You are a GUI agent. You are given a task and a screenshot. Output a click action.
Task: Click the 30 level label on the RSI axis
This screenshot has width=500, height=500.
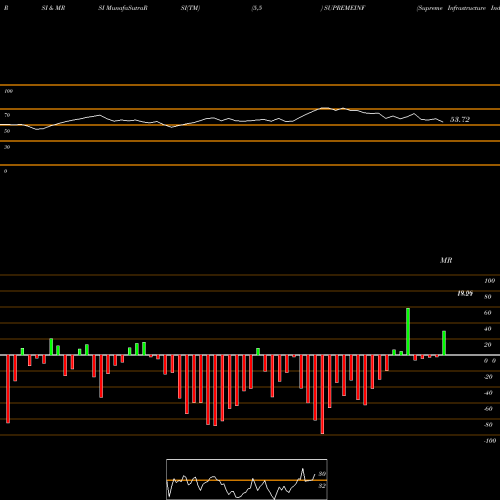(x=7, y=147)
